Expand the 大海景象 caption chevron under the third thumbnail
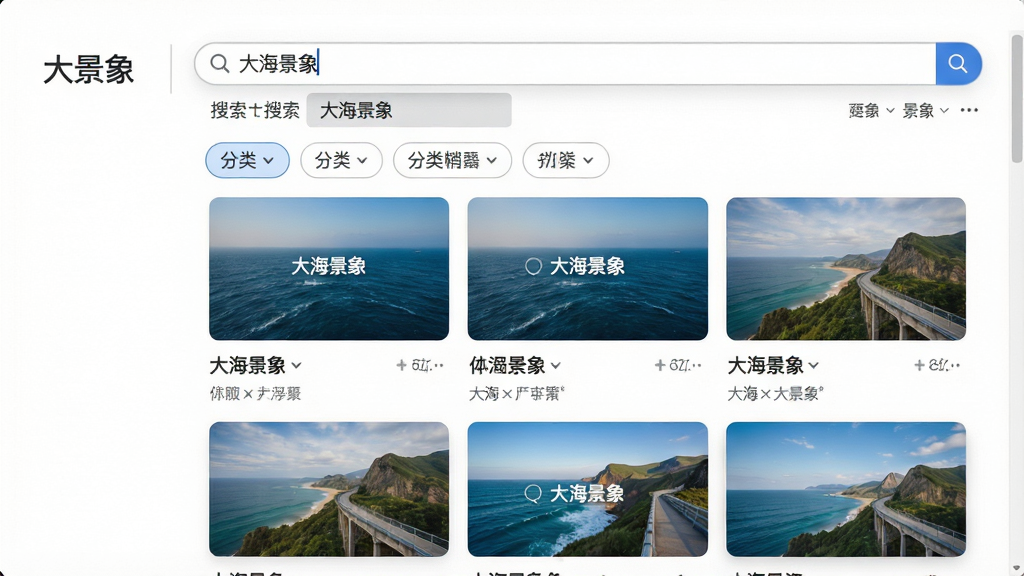 pos(814,366)
